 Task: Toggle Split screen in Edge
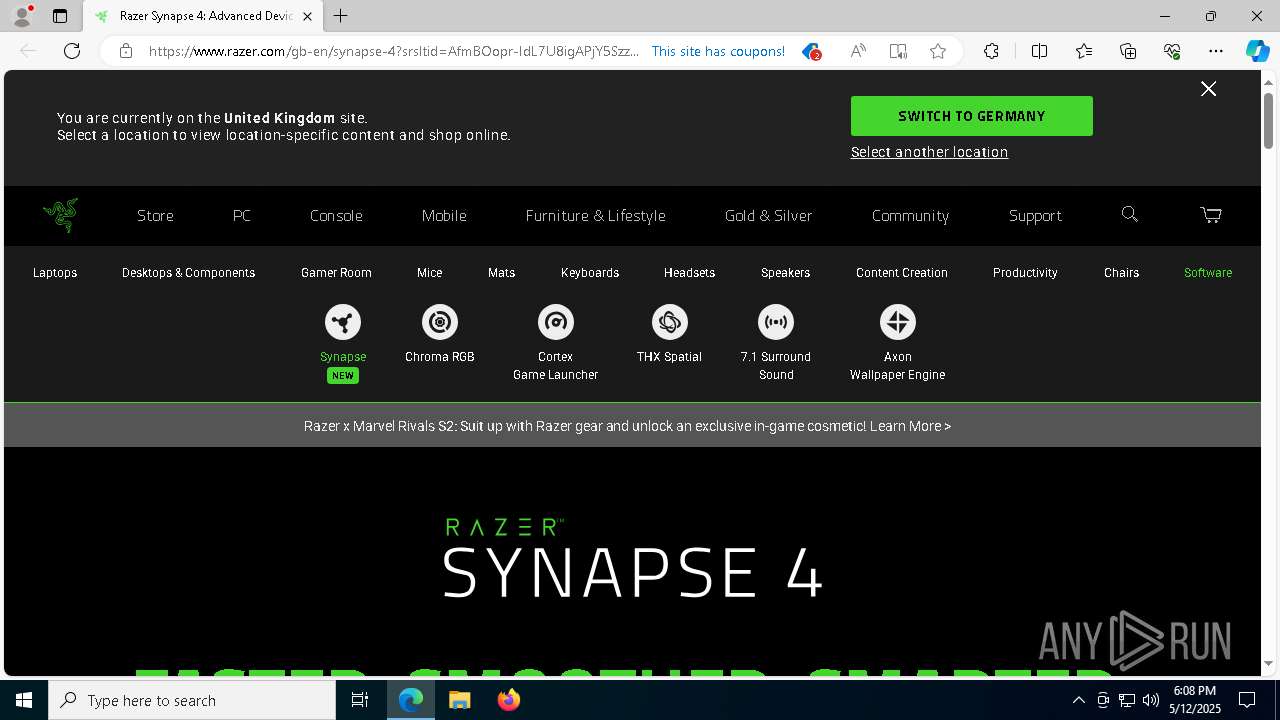point(1039,51)
